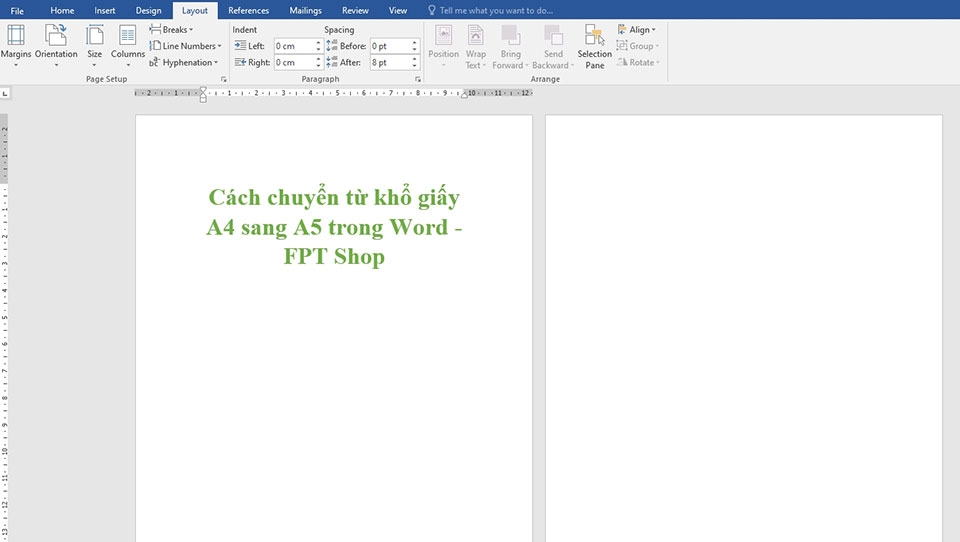960x542 pixels.
Task: Open the Align dropdown
Action: click(x=637, y=29)
